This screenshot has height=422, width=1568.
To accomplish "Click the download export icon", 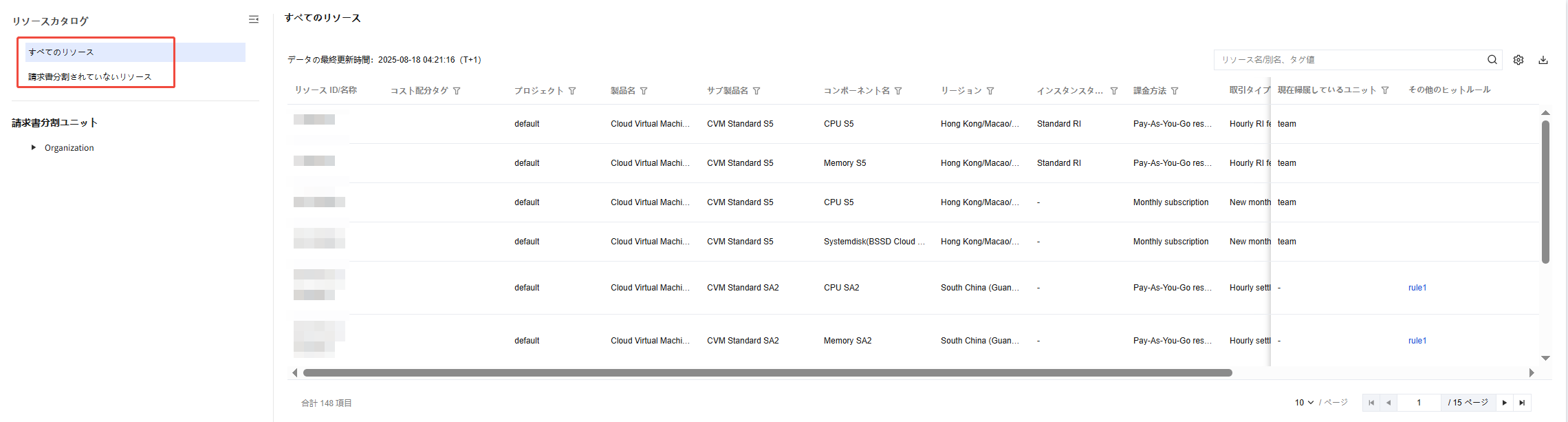I will click(1543, 60).
